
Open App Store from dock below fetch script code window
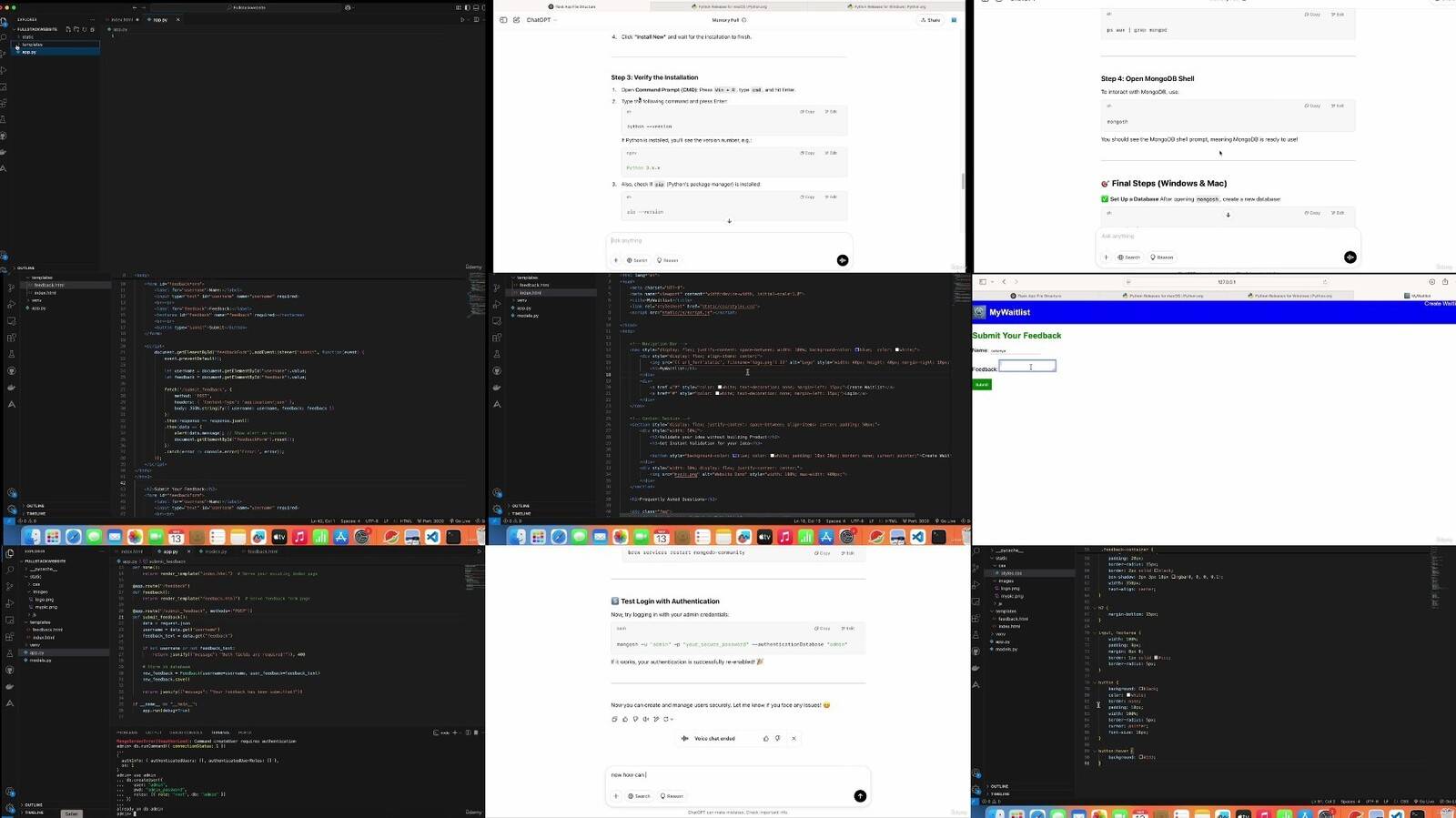pos(340,538)
